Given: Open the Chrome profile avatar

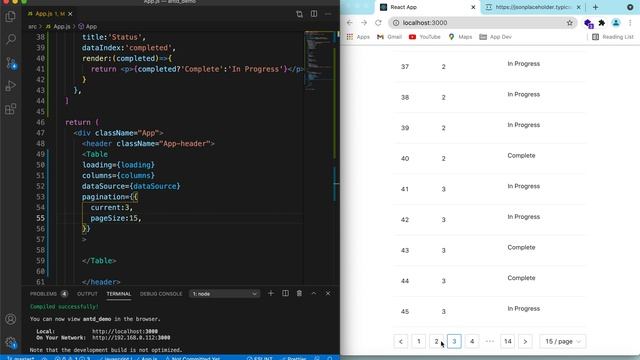Looking at the screenshot, I should coord(616,23).
